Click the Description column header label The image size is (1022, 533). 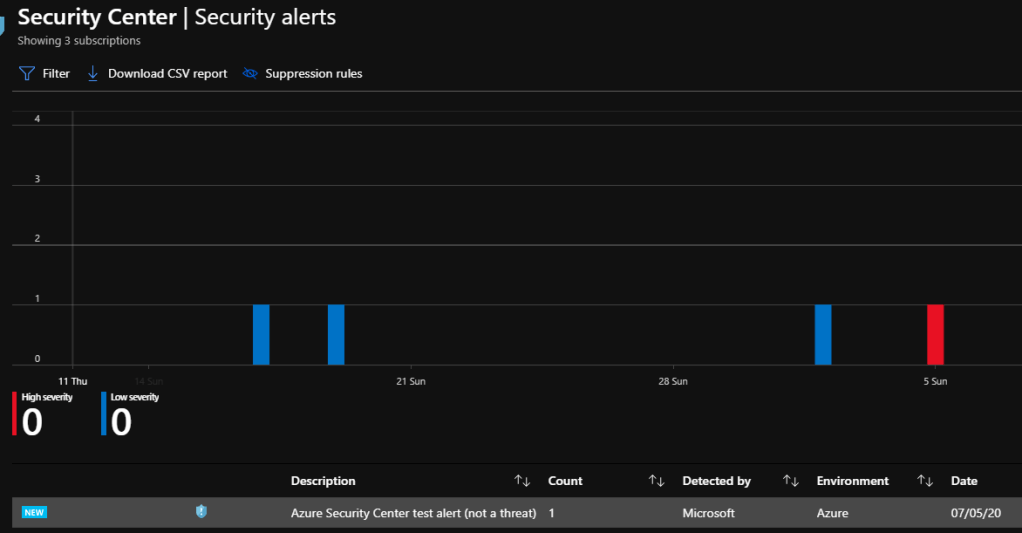coord(323,481)
